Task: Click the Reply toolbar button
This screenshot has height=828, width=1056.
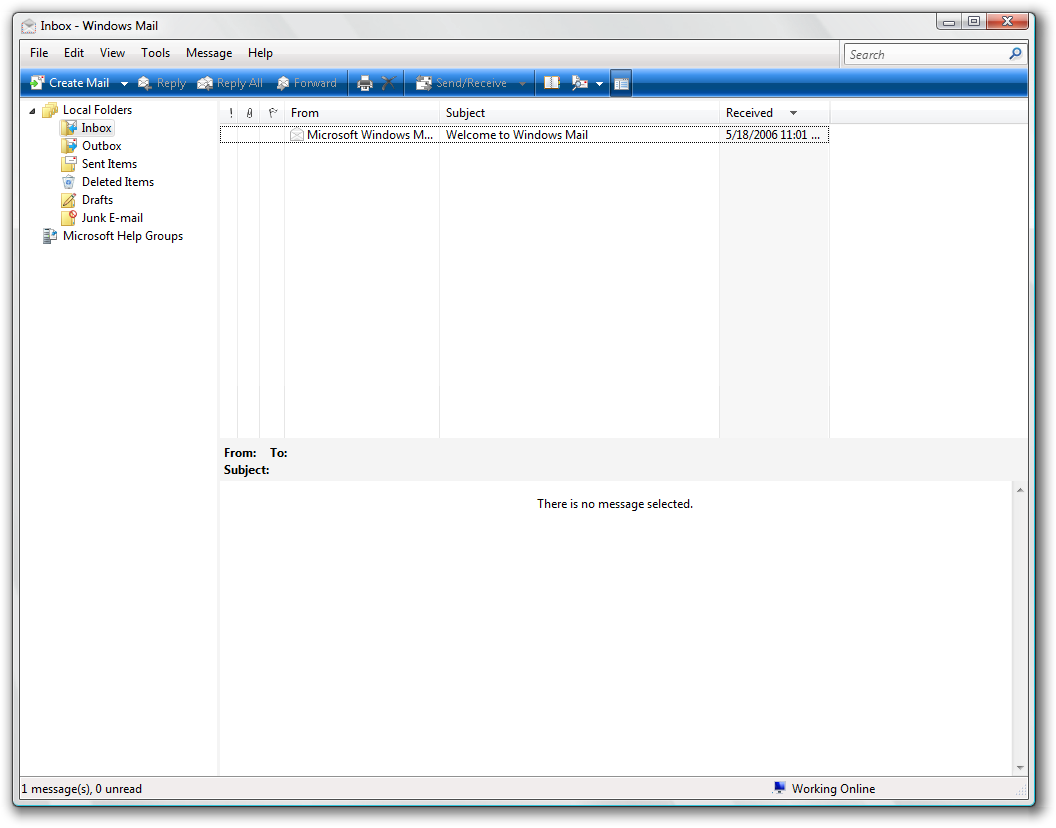Action: pyautogui.click(x=162, y=83)
